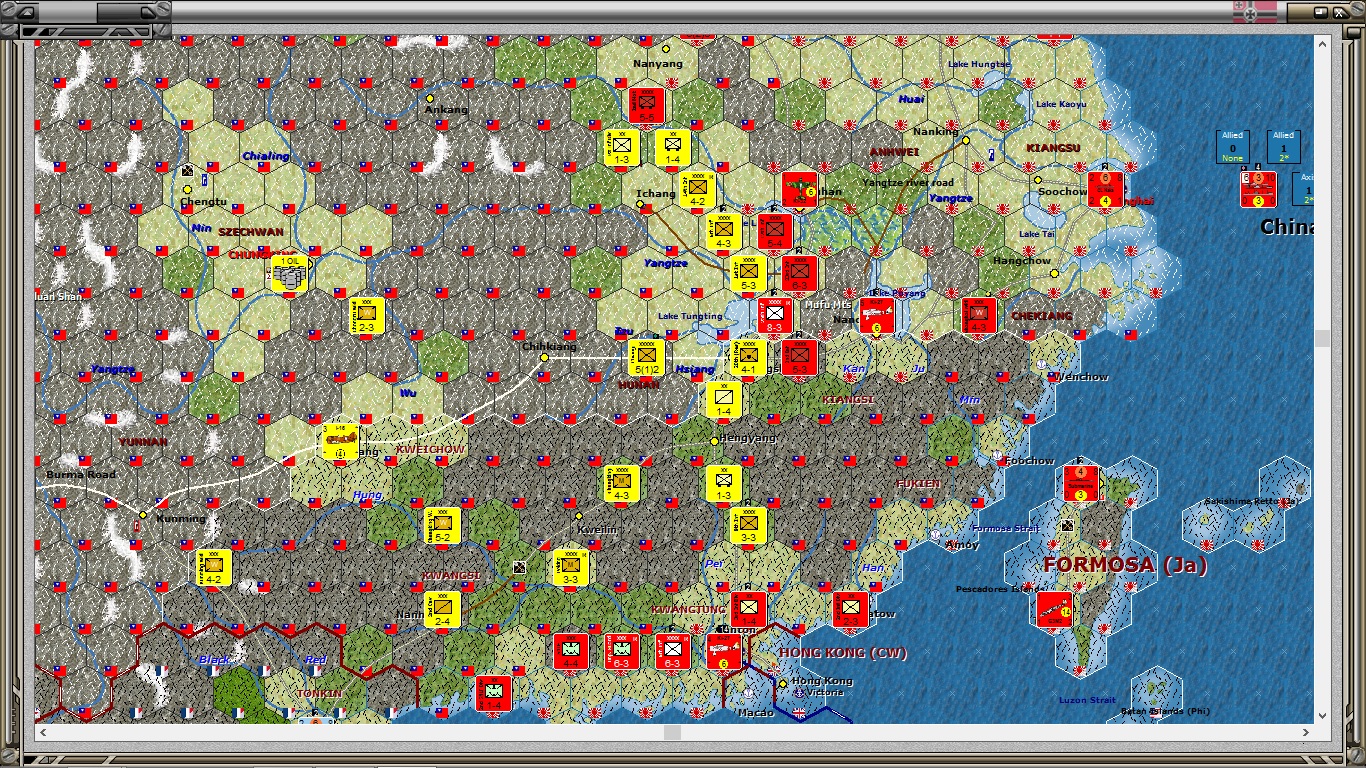Select the yellow 4-2 unit beside Ichang
This screenshot has height=768, width=1366.
[x=698, y=189]
